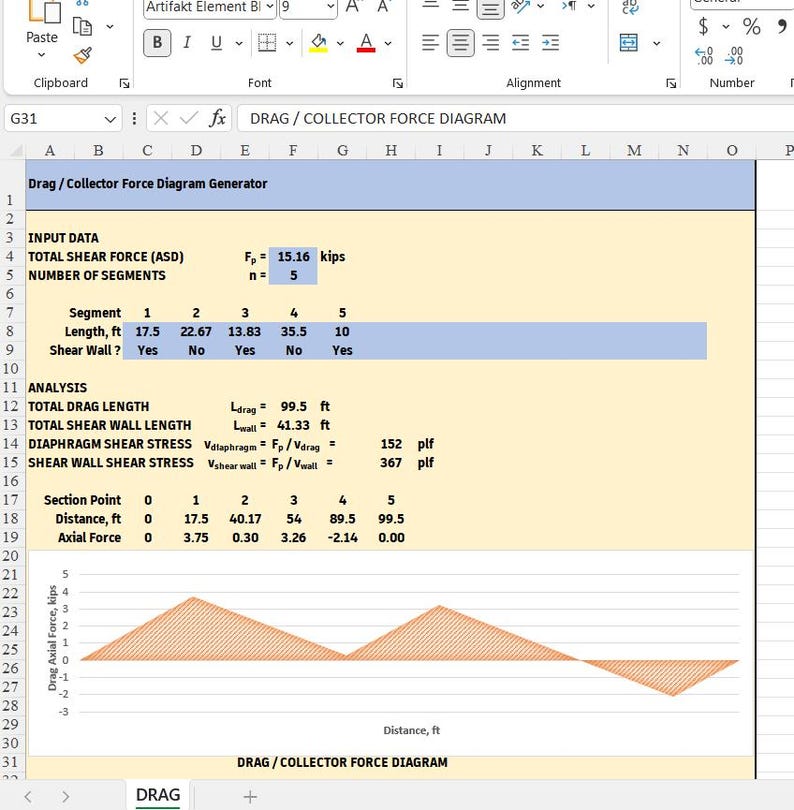Click the Font Color letter A icon
794x810 pixels.
(366, 43)
